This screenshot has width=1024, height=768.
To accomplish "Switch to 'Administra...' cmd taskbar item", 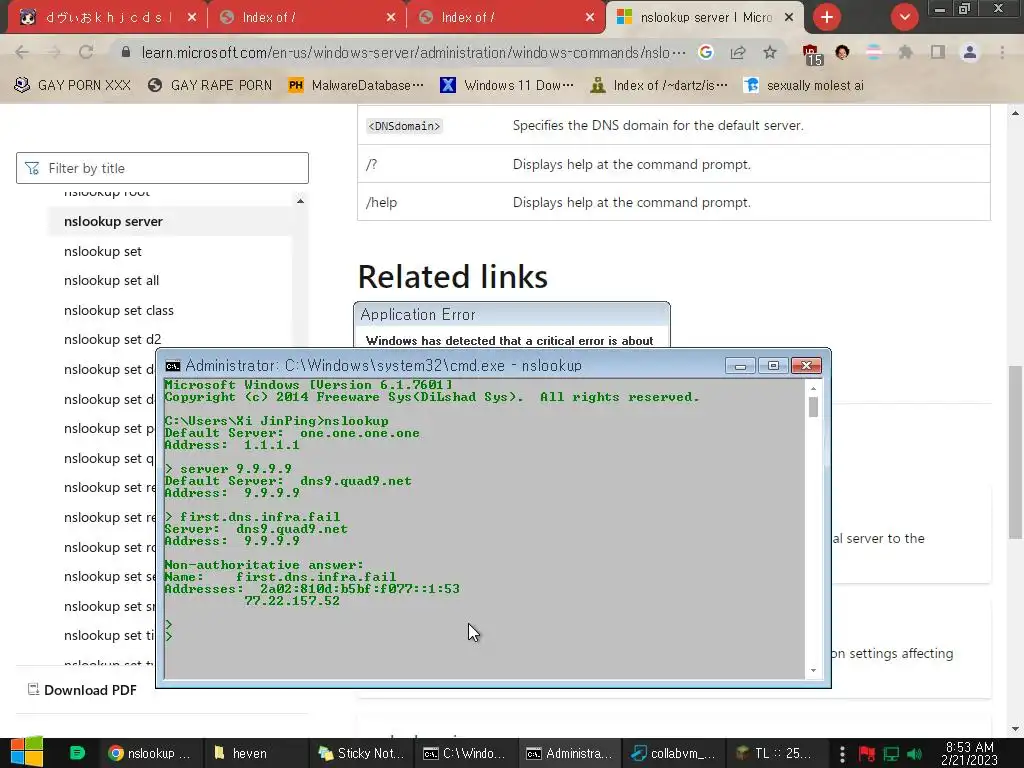I will (569, 753).
